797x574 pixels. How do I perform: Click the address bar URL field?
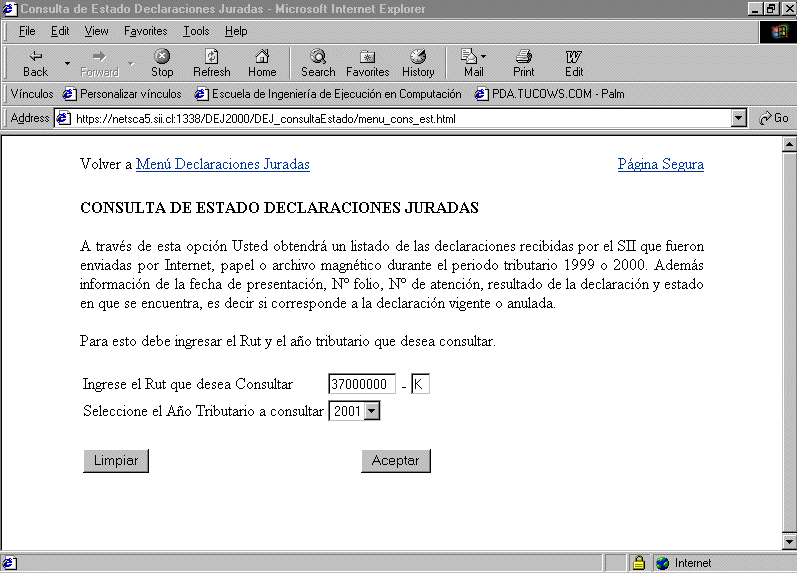(402, 118)
